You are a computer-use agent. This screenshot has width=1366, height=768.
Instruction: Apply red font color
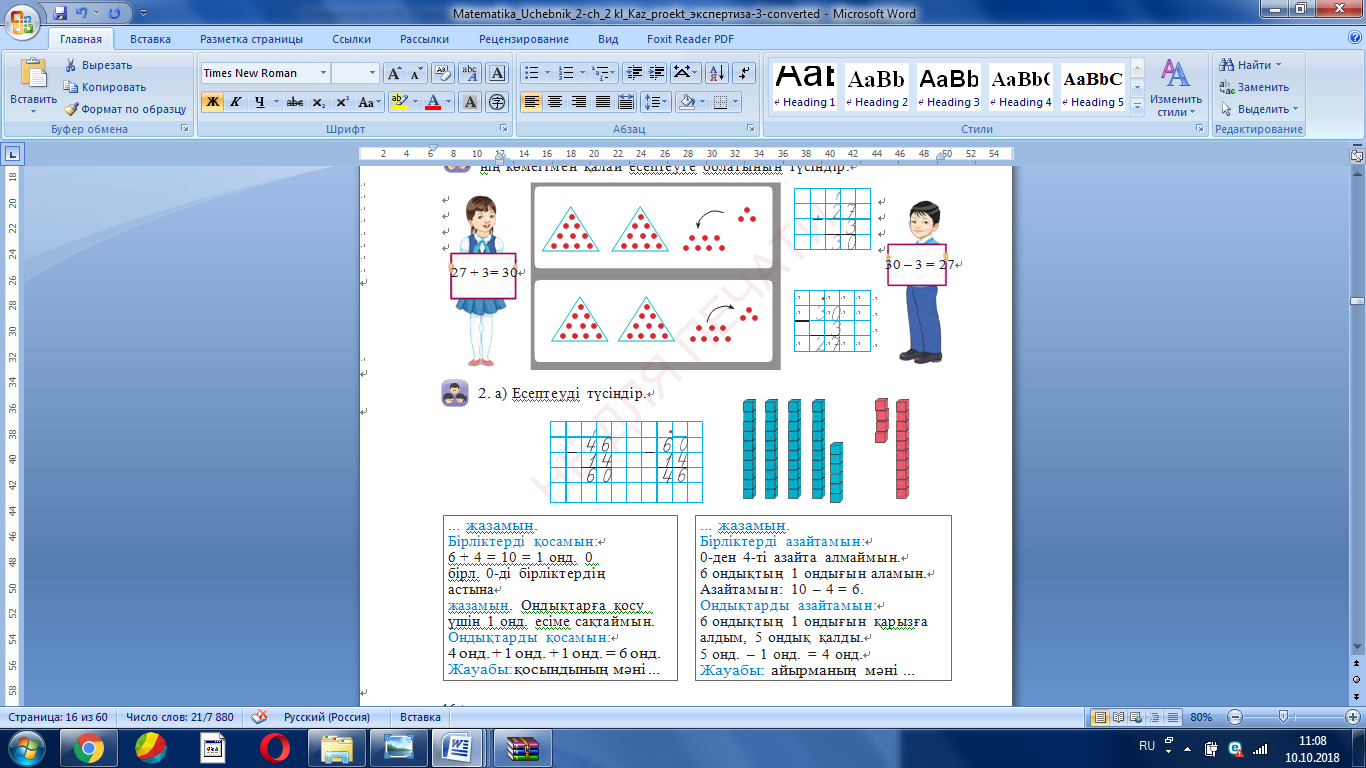coord(433,102)
